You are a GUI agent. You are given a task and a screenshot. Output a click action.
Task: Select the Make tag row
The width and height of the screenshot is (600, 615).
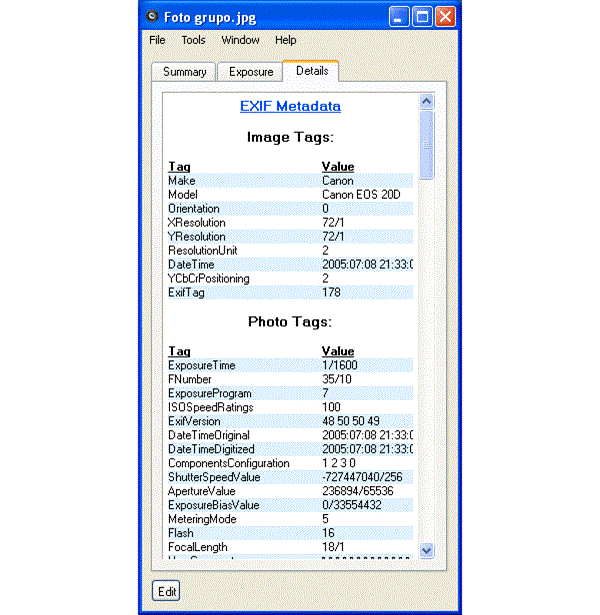point(290,181)
